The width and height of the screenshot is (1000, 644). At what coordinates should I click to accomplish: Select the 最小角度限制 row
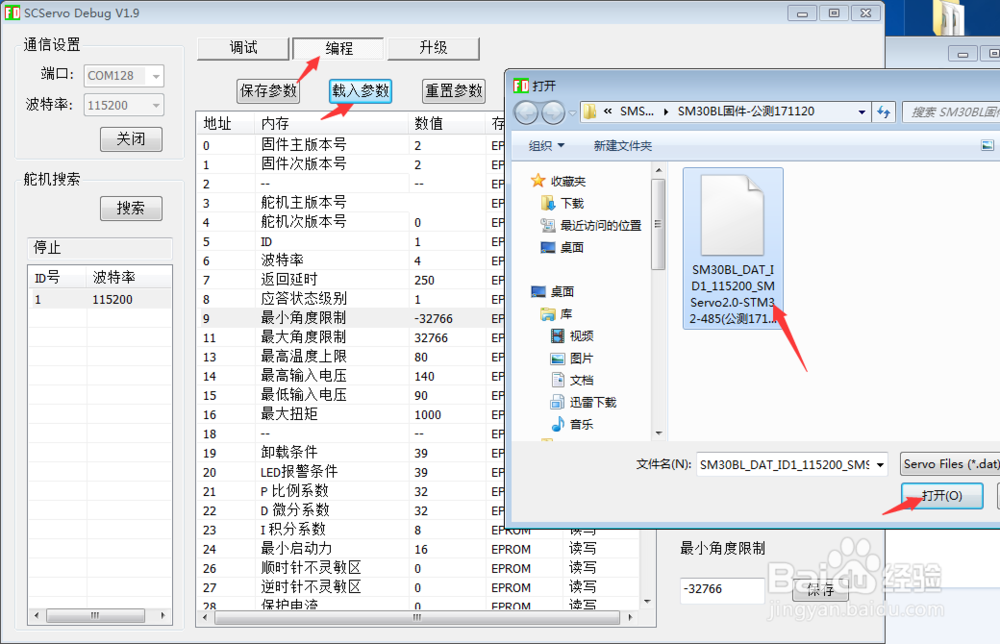351,318
